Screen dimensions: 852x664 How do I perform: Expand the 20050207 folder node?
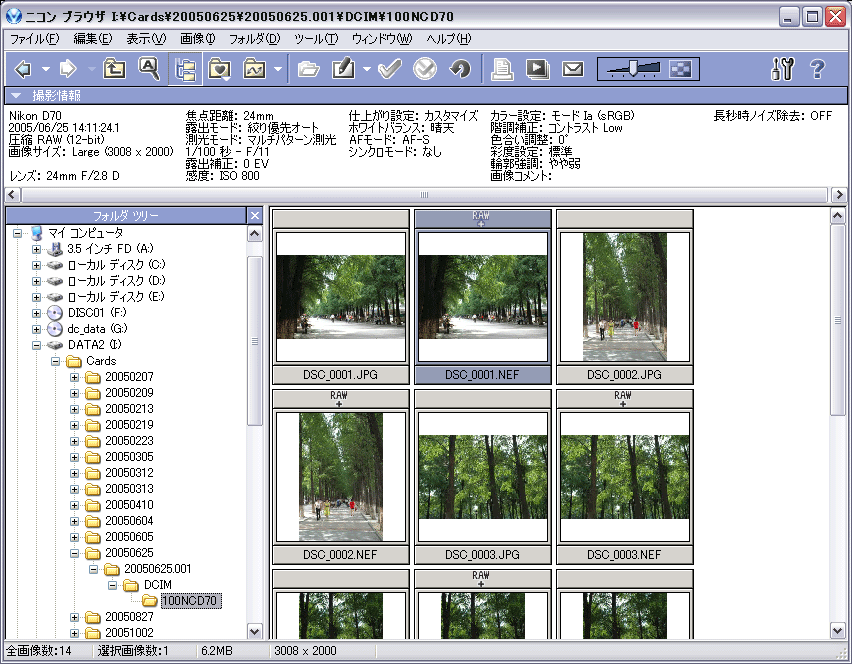pos(74,377)
